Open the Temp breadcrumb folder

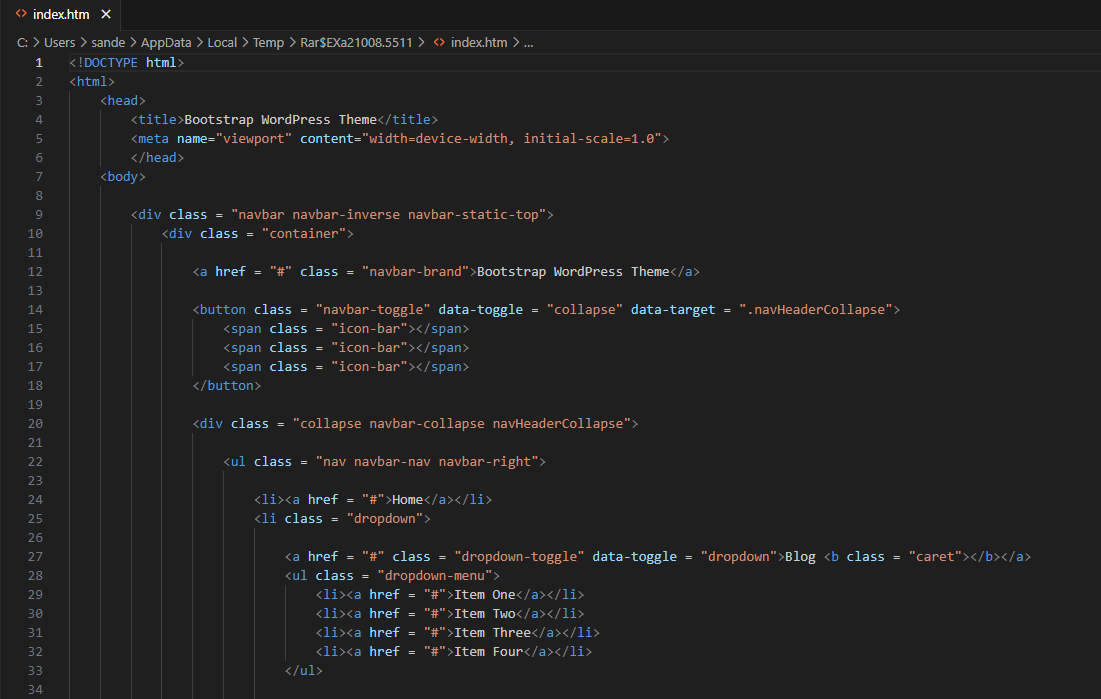(268, 43)
